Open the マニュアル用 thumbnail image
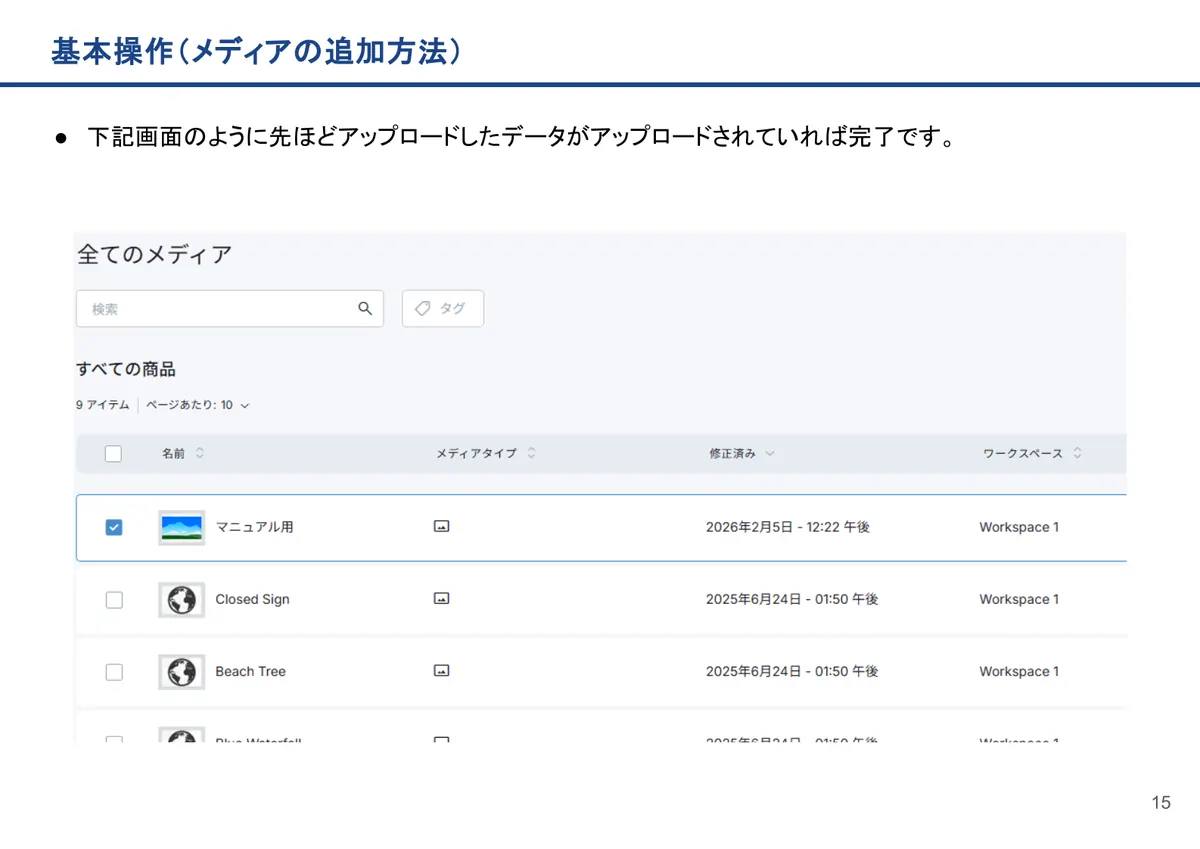 [181, 527]
